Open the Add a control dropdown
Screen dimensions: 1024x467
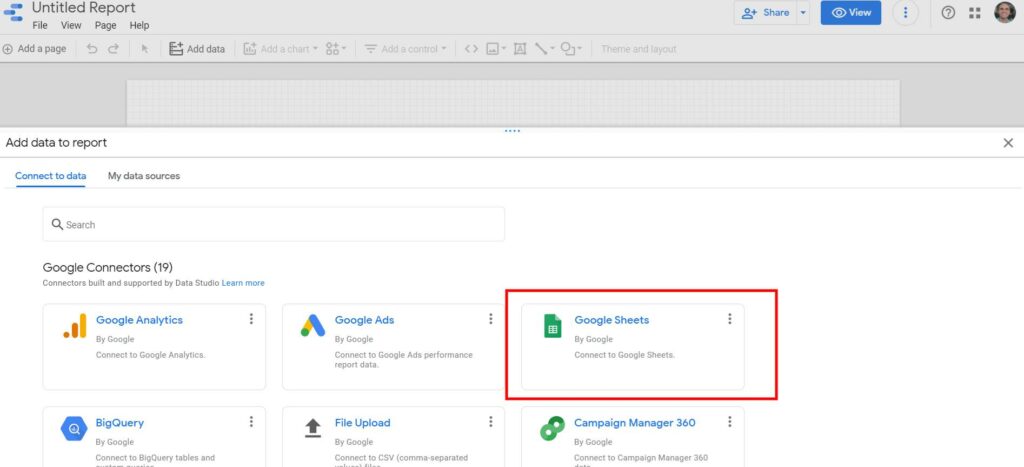pos(405,49)
